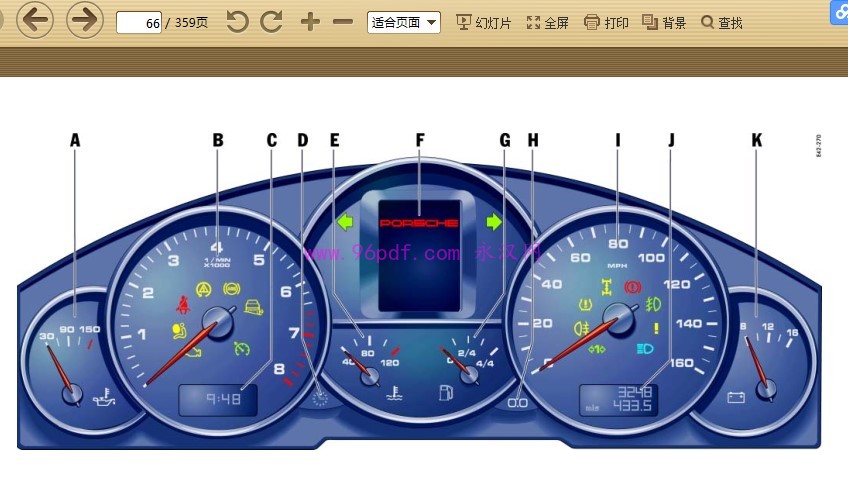Image resolution: width=848 pixels, height=499 pixels.
Task: Click the page number input field
Action: (x=139, y=22)
